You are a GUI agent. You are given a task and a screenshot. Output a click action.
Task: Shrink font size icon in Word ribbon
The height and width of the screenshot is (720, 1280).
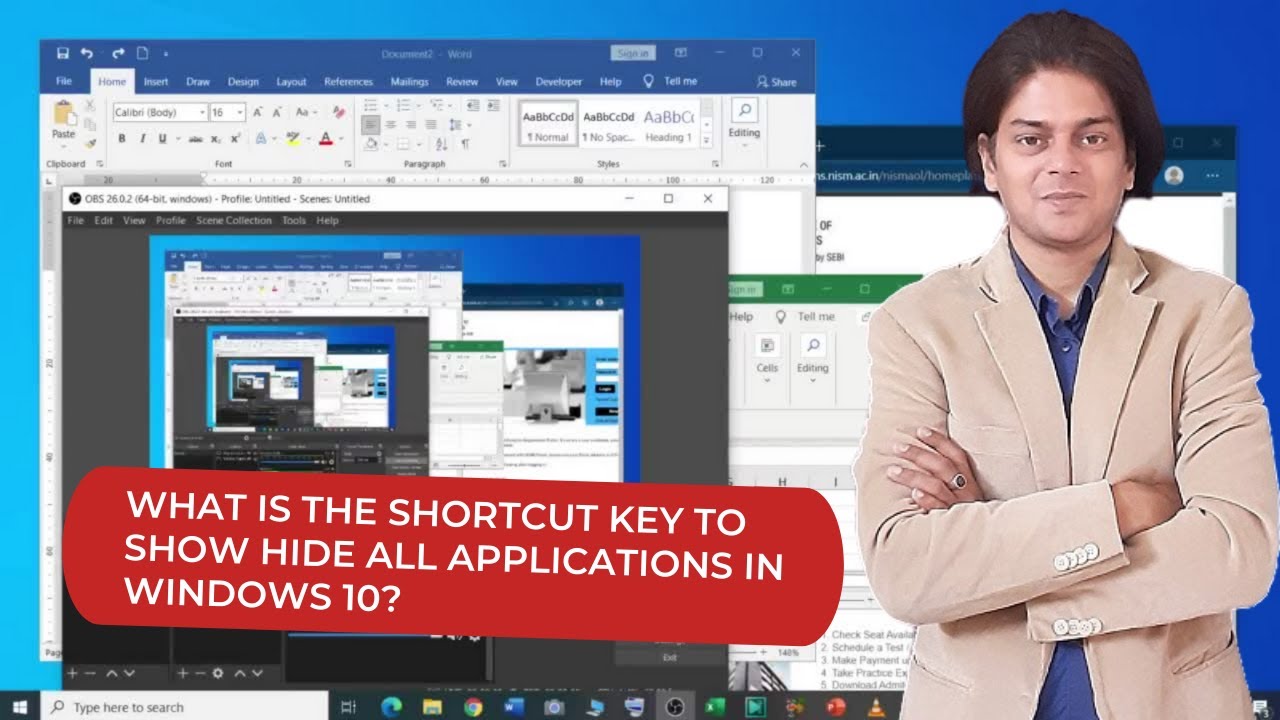tap(277, 112)
